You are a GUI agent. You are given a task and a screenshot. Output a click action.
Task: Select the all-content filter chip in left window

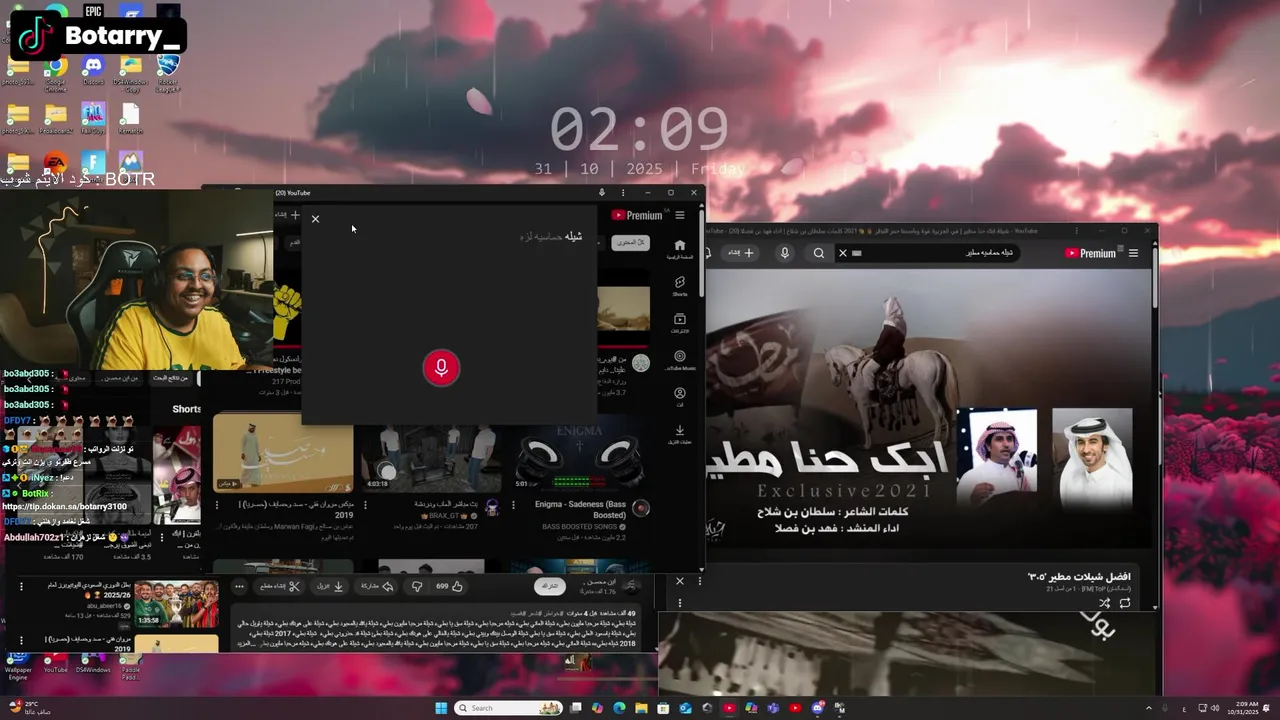click(630, 243)
